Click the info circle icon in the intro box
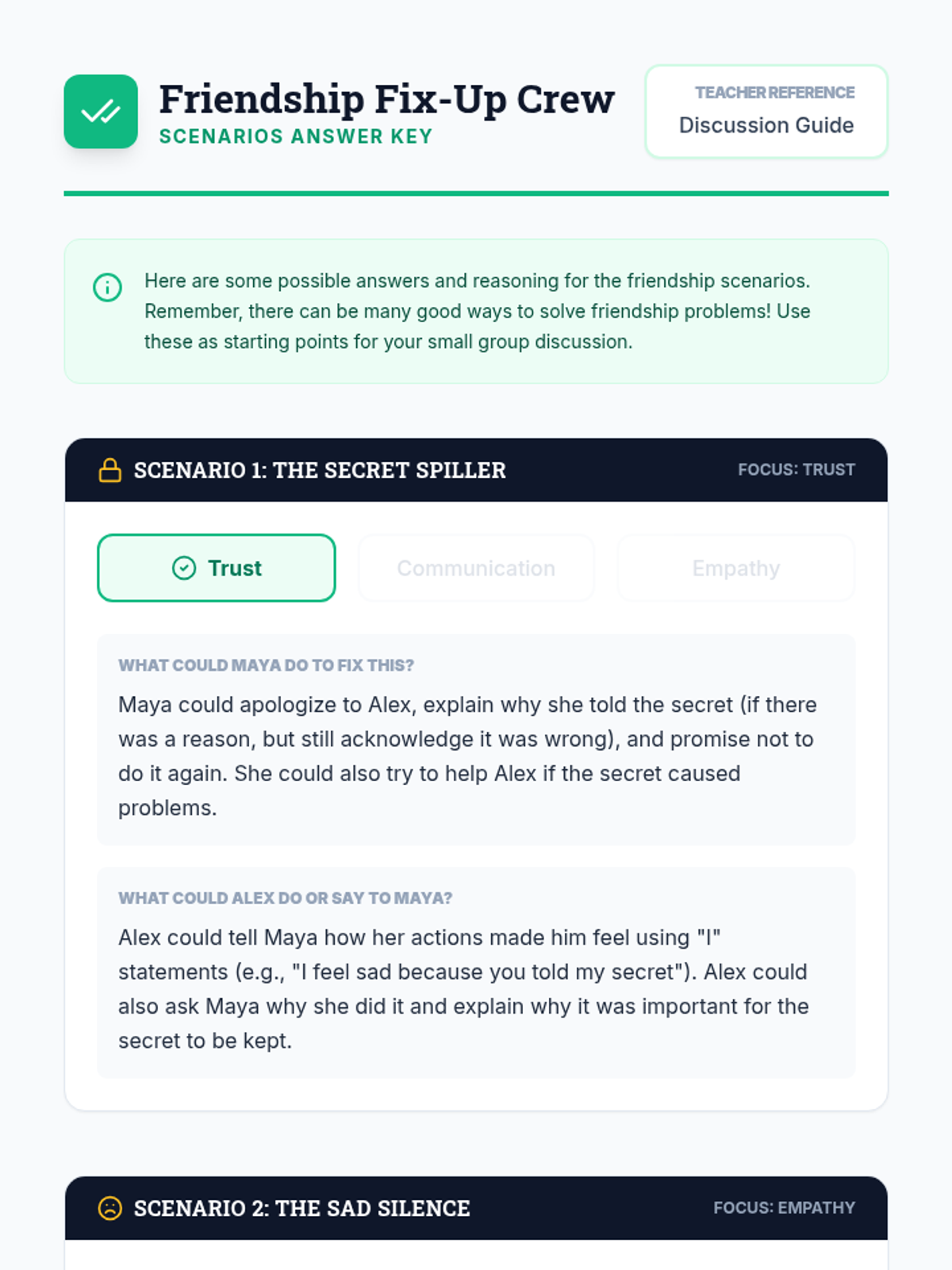This screenshot has height=1270, width=952. click(x=108, y=287)
